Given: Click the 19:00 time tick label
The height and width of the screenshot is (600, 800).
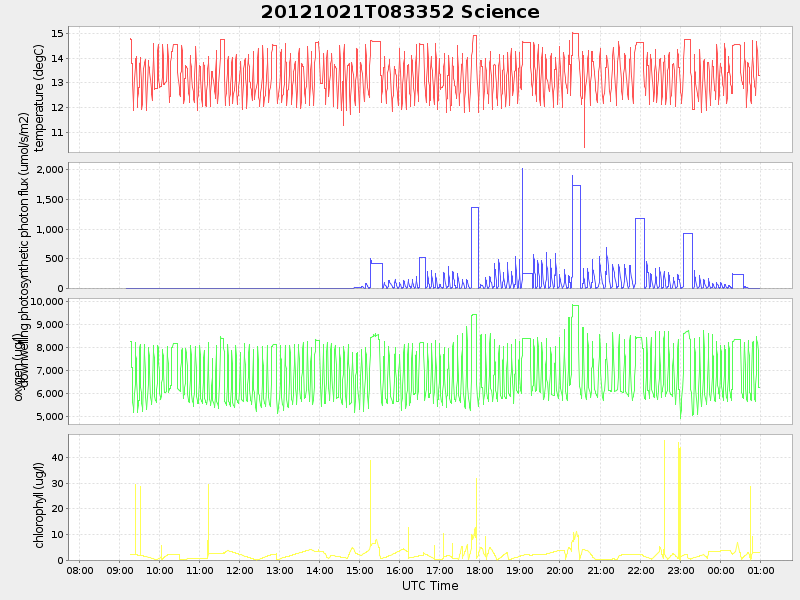Looking at the screenshot, I should click(520, 570).
